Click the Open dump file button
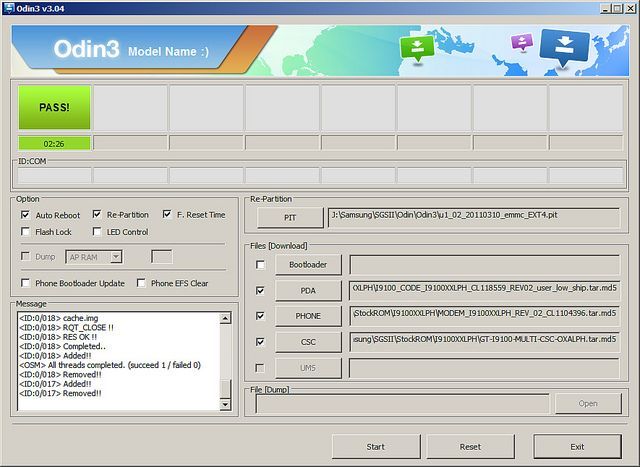 pyautogui.click(x=588, y=403)
